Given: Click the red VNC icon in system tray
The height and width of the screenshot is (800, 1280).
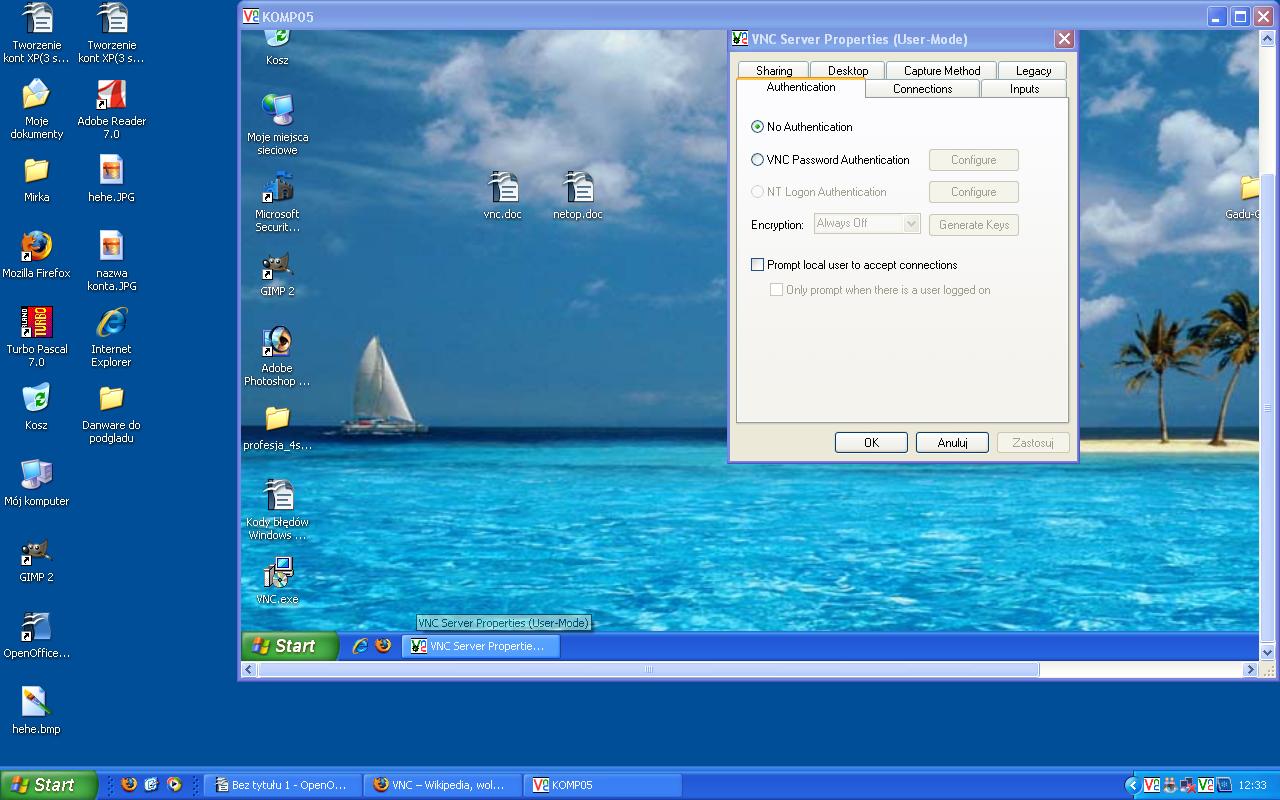Looking at the screenshot, I should tap(1150, 785).
